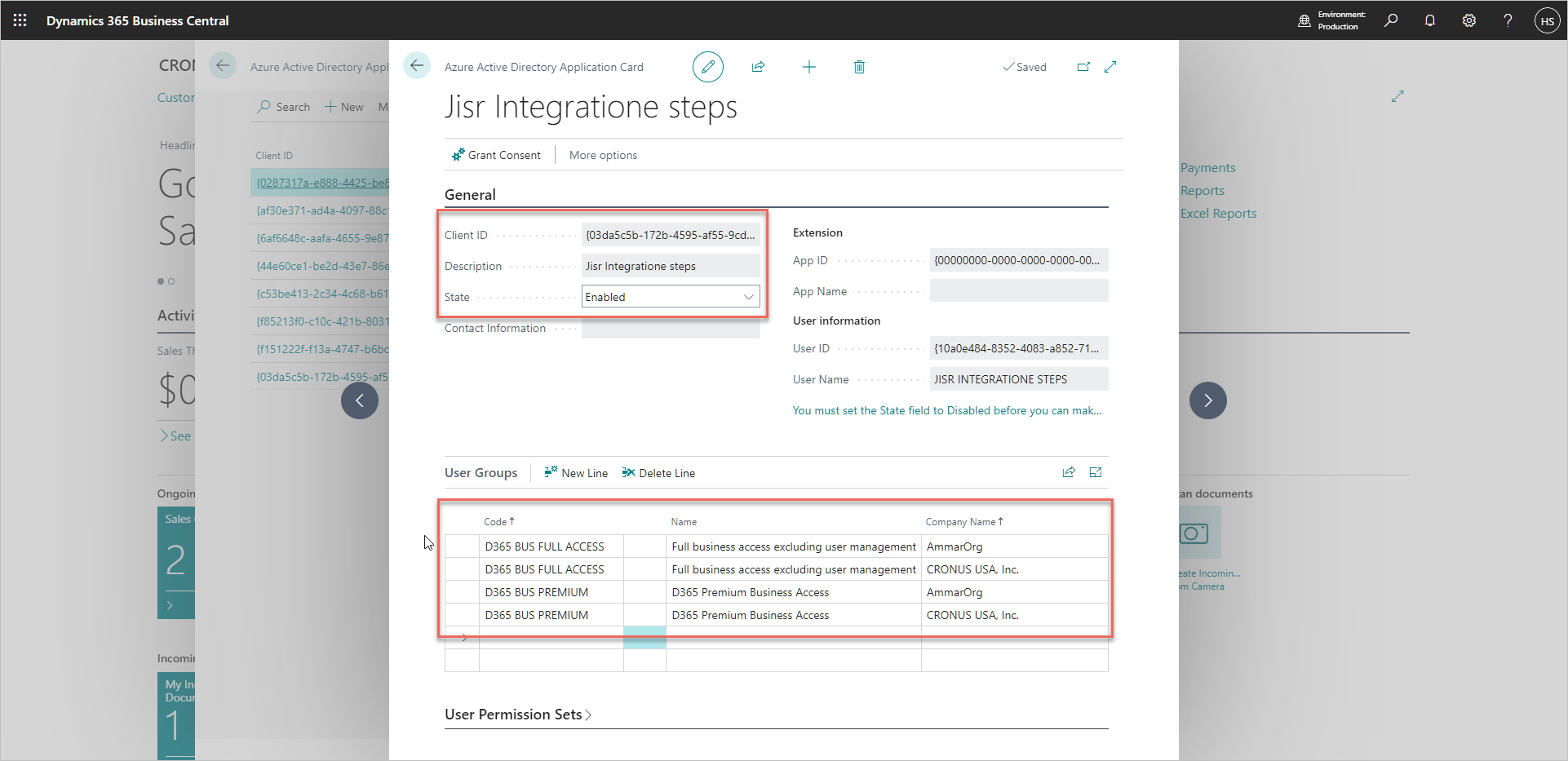Click the plus icon to create new card
1568x761 pixels.
coord(808,67)
